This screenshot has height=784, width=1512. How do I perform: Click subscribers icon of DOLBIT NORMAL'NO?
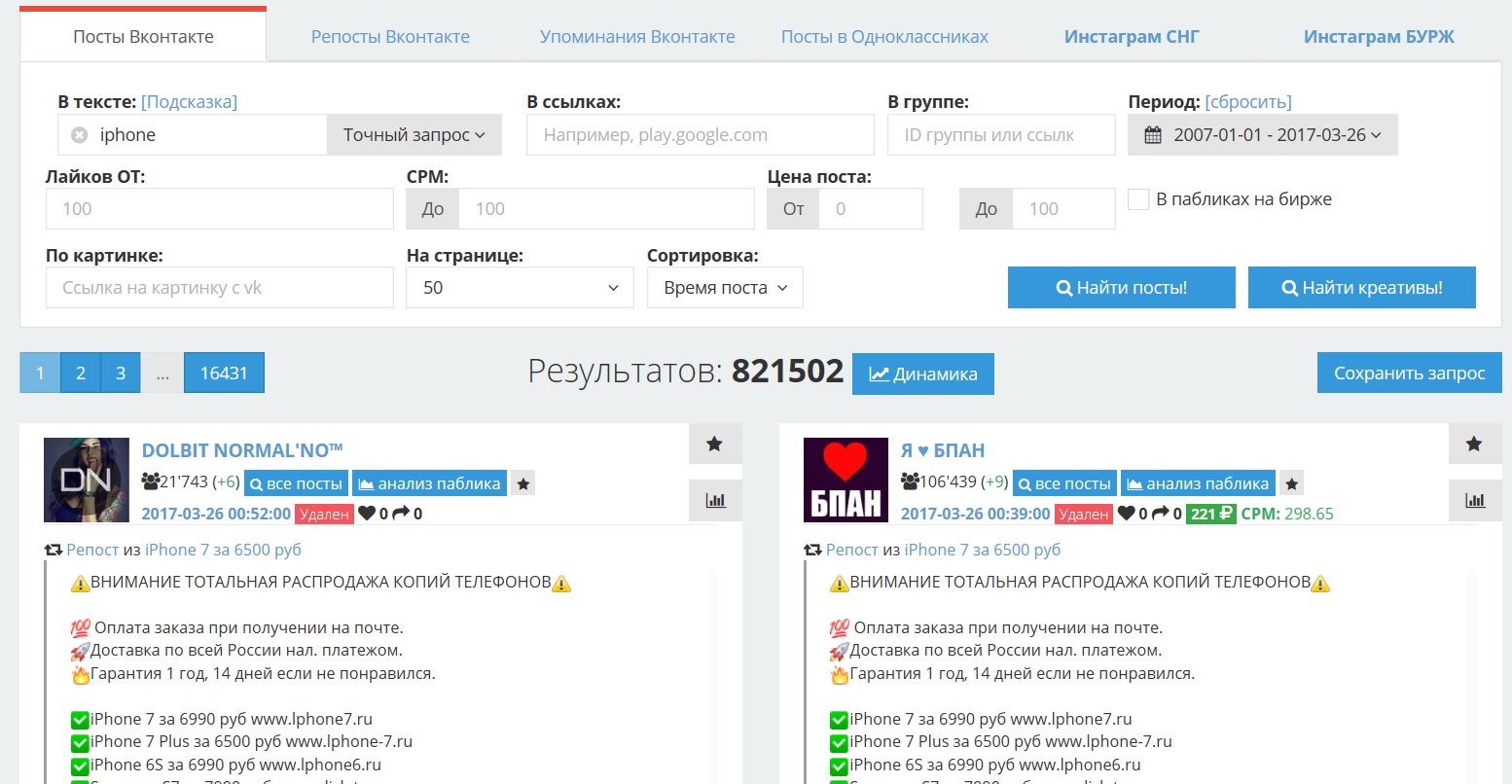(151, 481)
